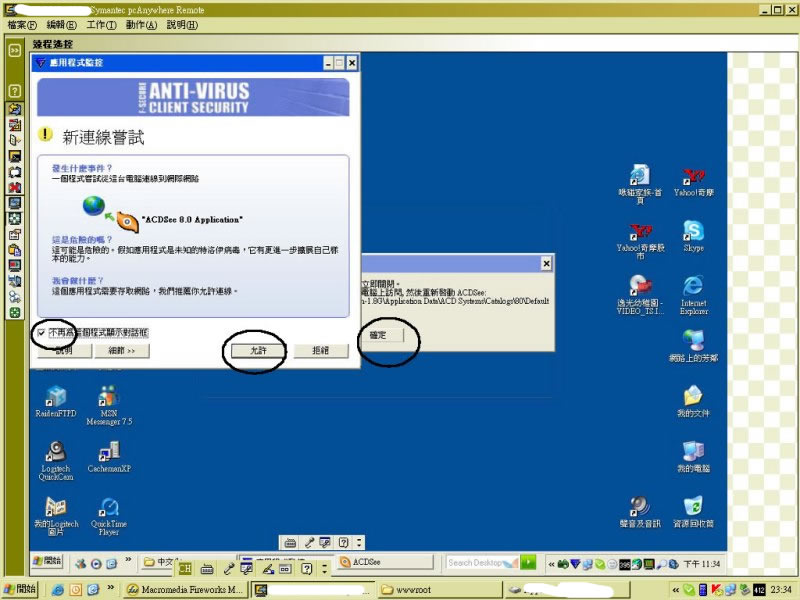Screen dimensions: 800x600
Task: Click the CachemanXP desktop shortcut
Action: pos(109,456)
